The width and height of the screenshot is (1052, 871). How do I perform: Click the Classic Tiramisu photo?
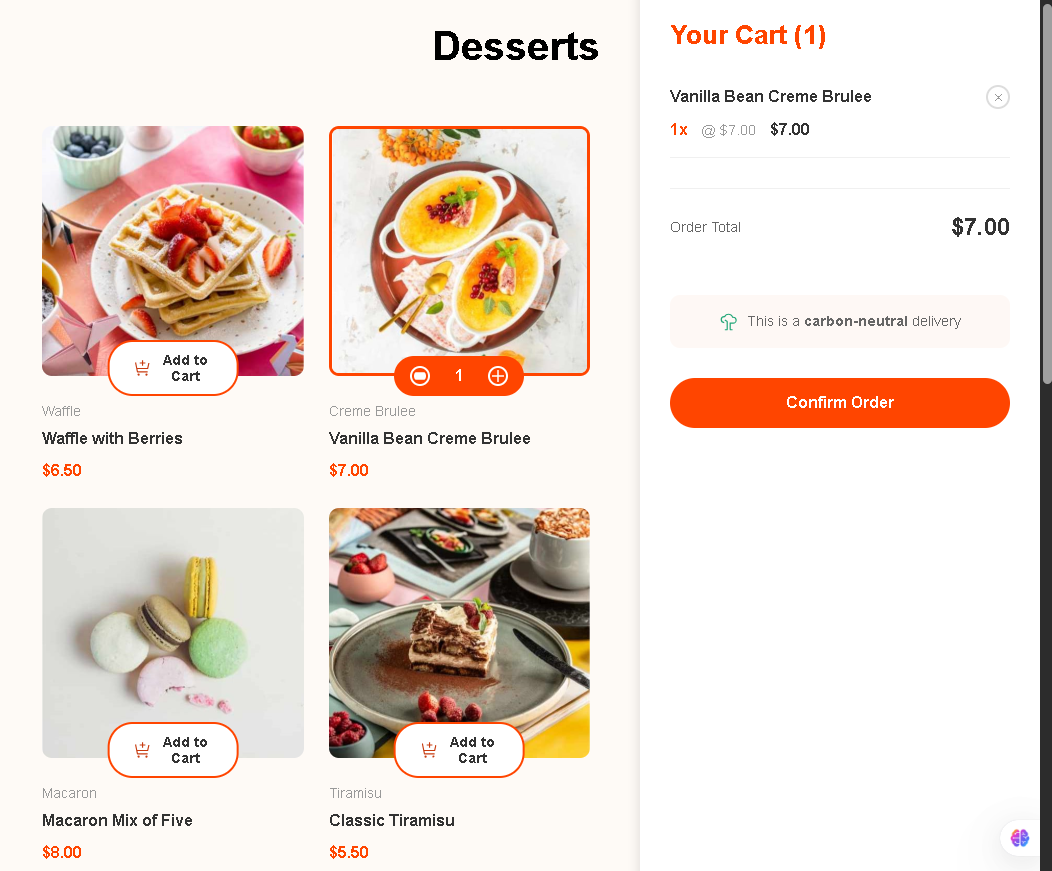click(x=459, y=610)
